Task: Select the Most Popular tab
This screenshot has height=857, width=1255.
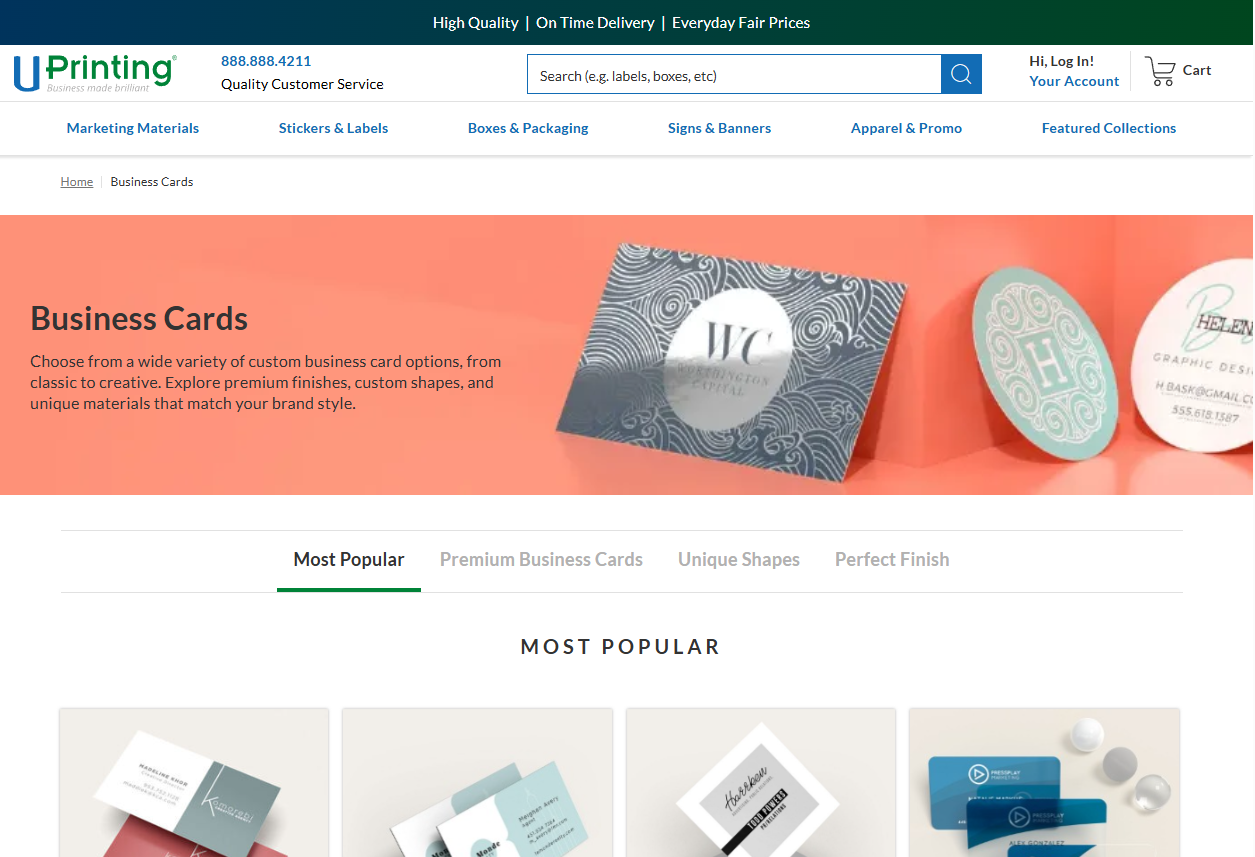Action: tap(349, 560)
